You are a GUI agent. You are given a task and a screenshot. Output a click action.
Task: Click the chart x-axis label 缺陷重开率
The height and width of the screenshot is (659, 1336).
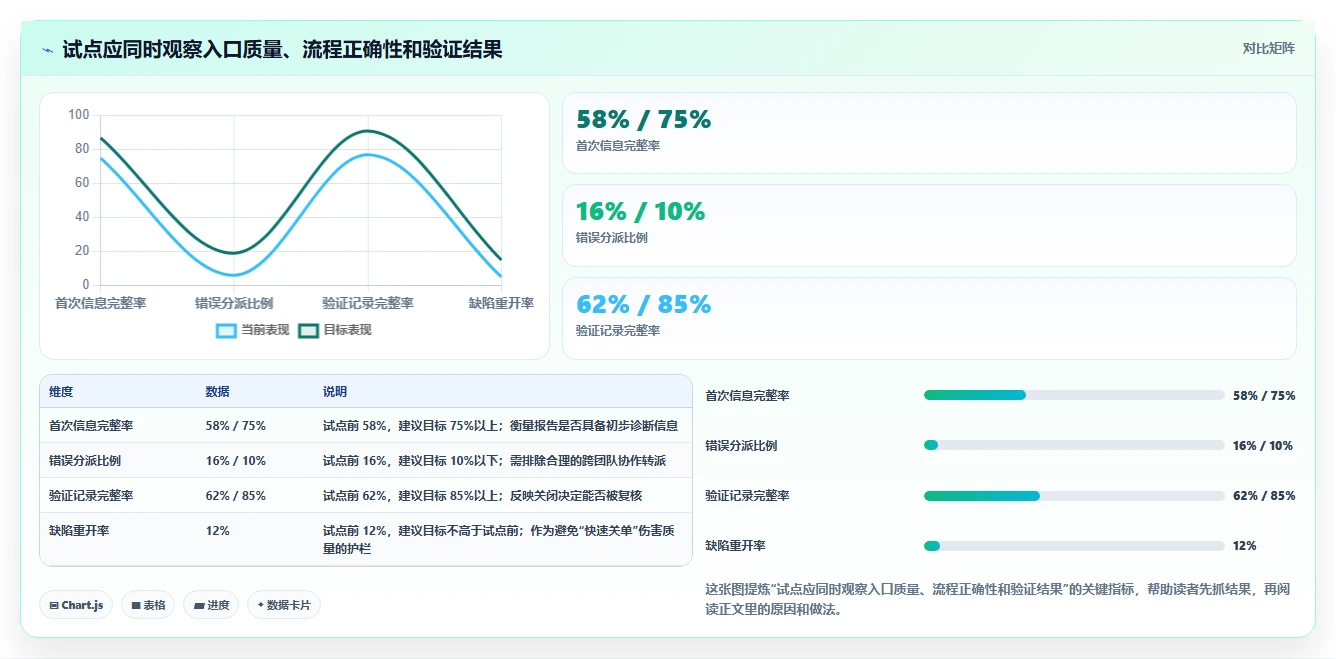(501, 303)
